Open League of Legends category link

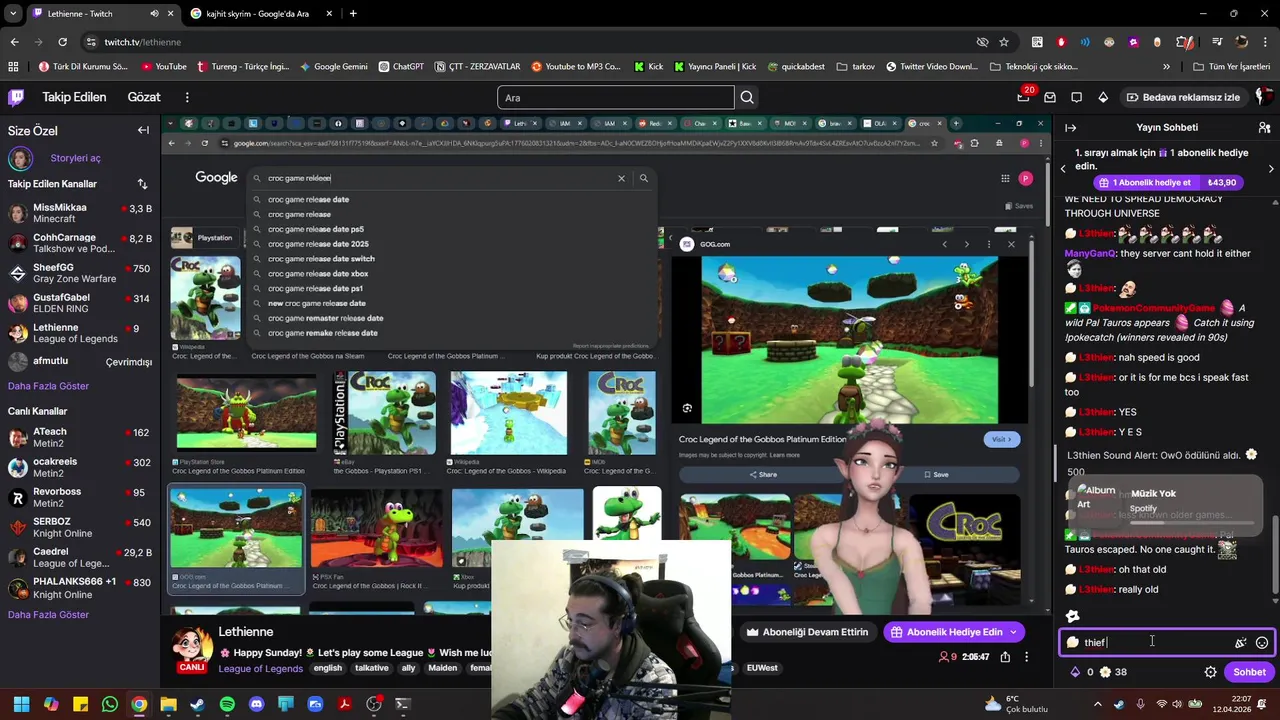point(260,669)
